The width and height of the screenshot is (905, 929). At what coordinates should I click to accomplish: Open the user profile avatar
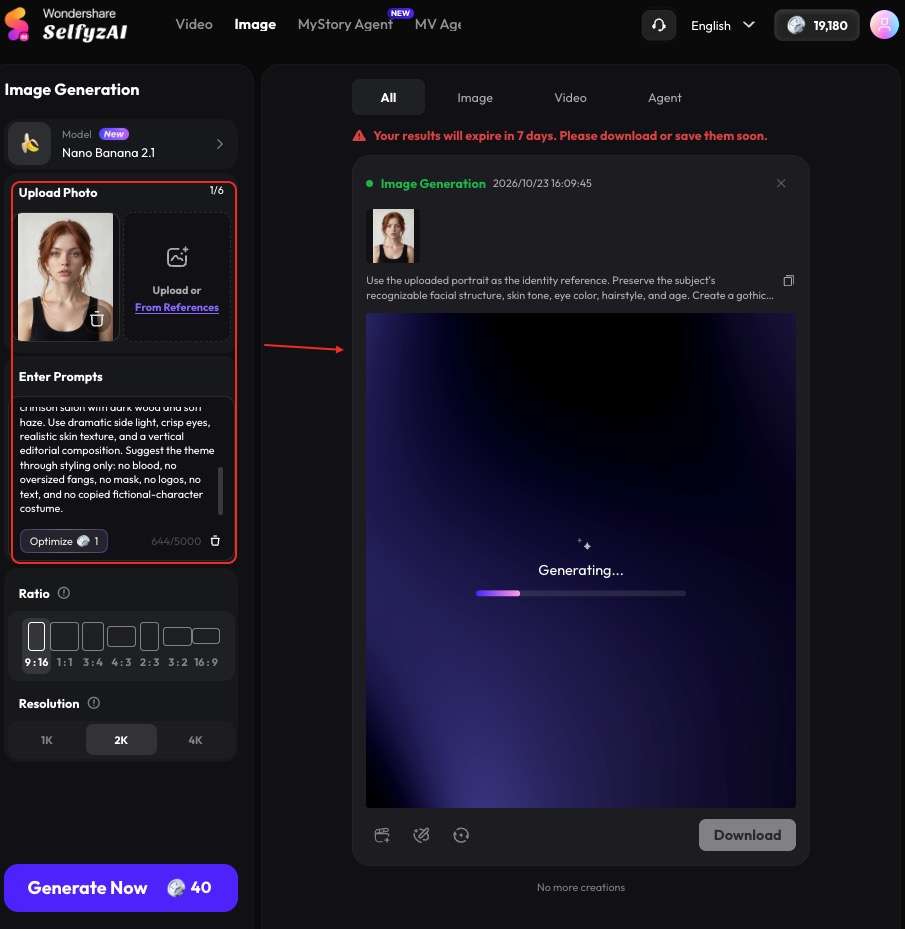884,25
